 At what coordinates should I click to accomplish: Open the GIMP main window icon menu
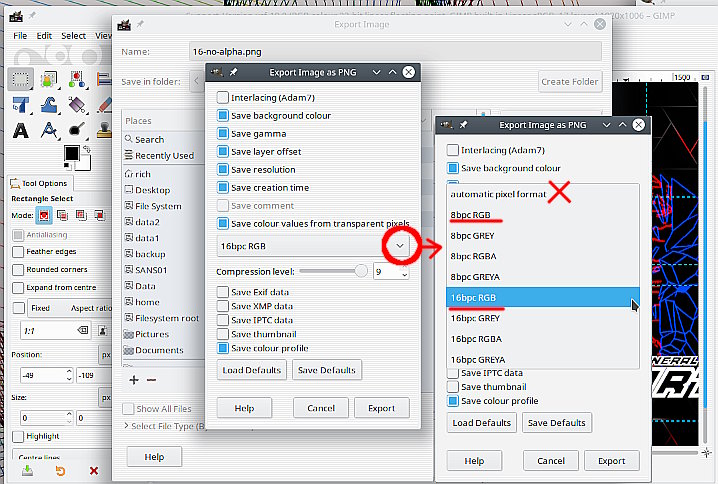tap(16, 17)
